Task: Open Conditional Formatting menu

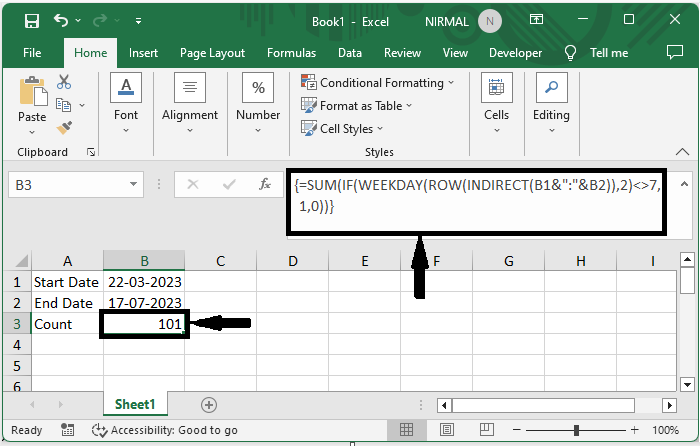Action: 378,83
